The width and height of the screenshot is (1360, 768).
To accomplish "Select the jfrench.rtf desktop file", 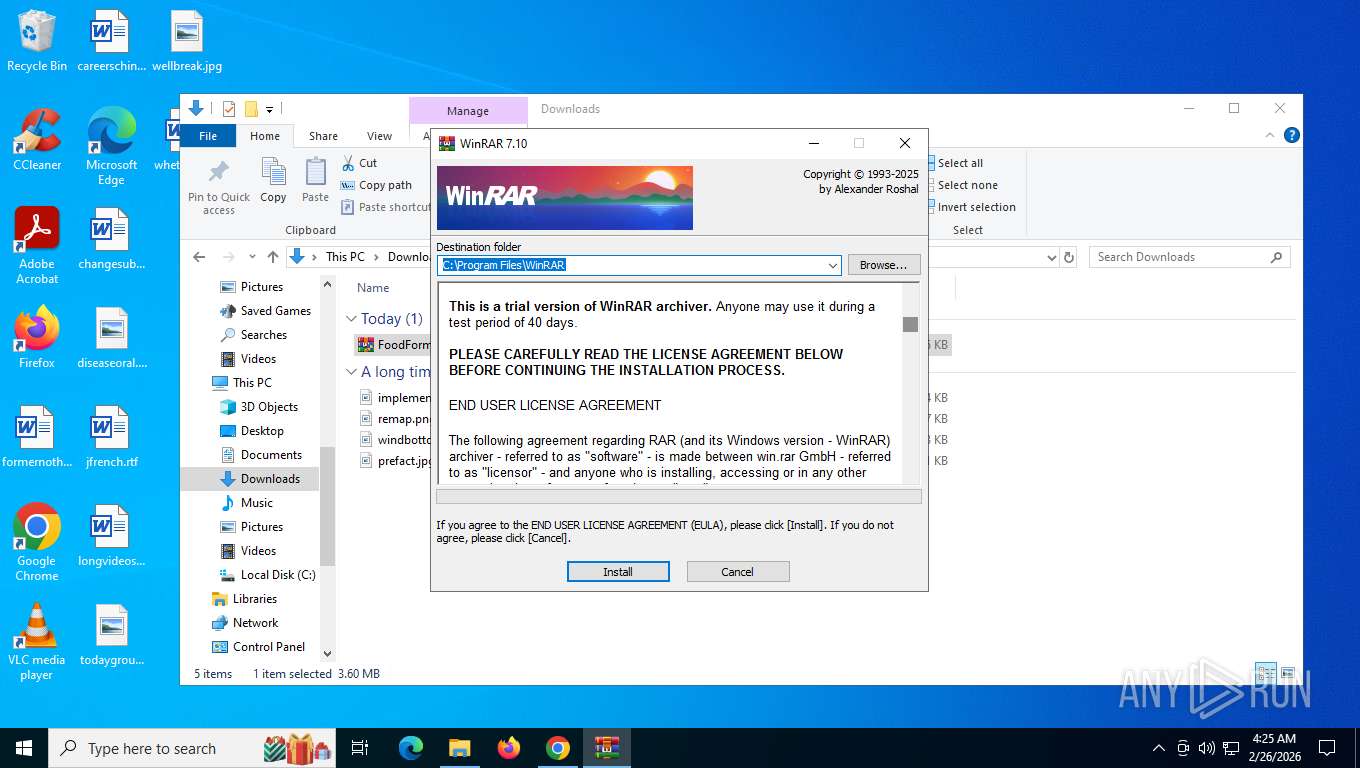I will (111, 437).
